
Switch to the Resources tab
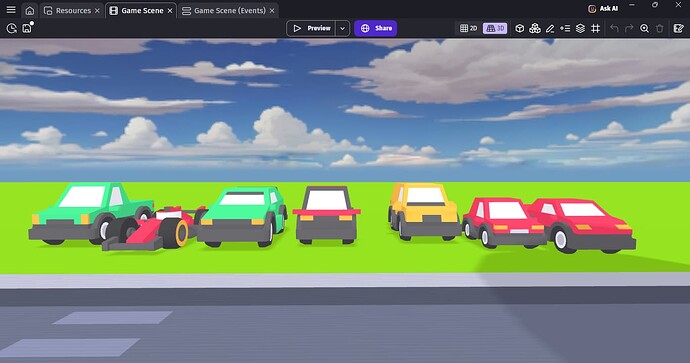pos(73,11)
